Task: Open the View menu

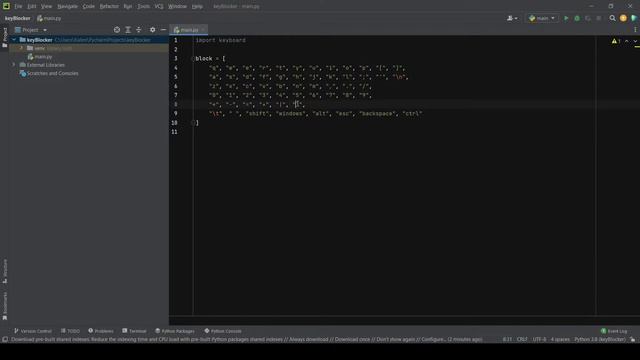Action: coord(47,7)
